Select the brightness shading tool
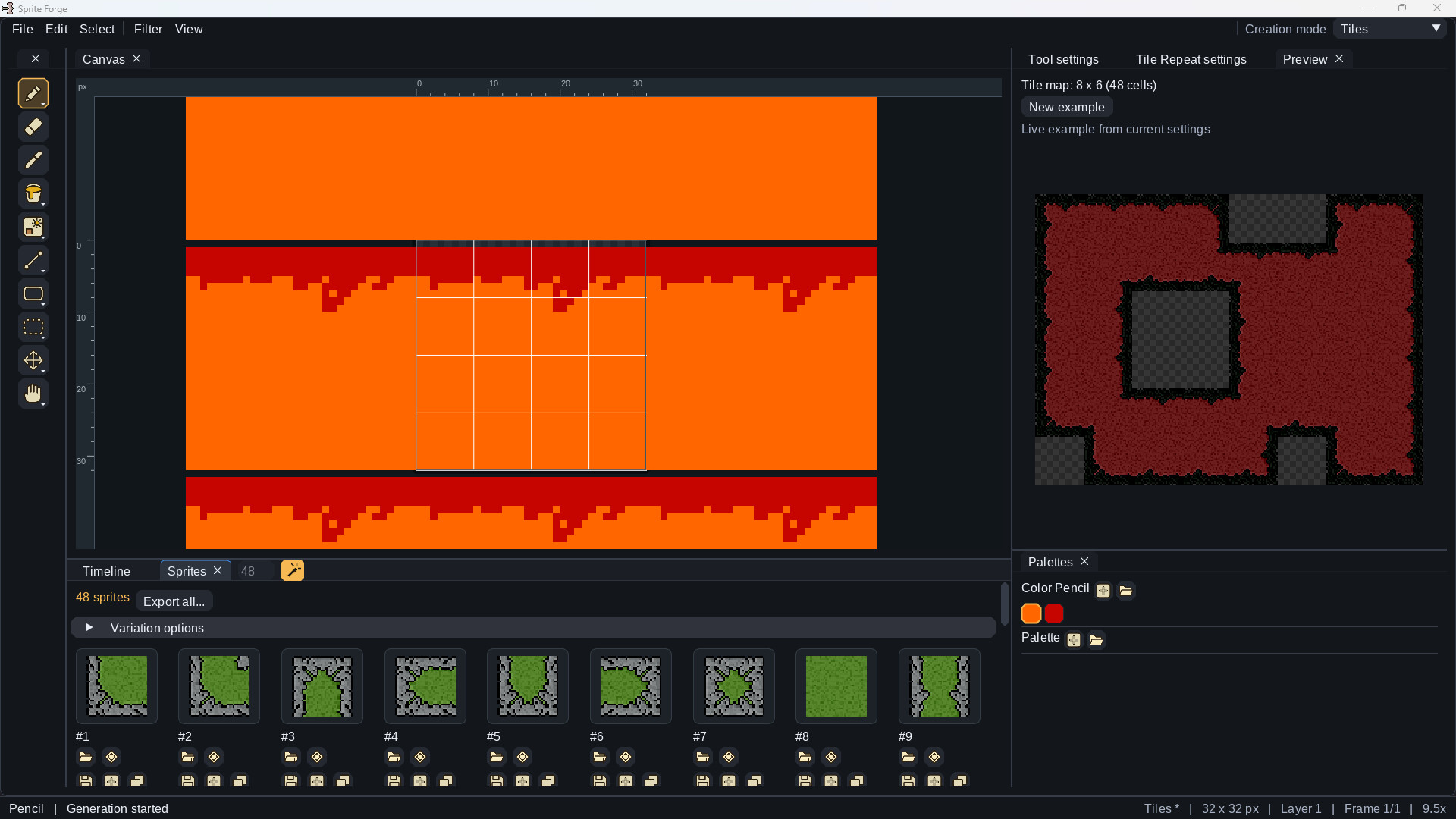The width and height of the screenshot is (1456, 819). coord(33,227)
